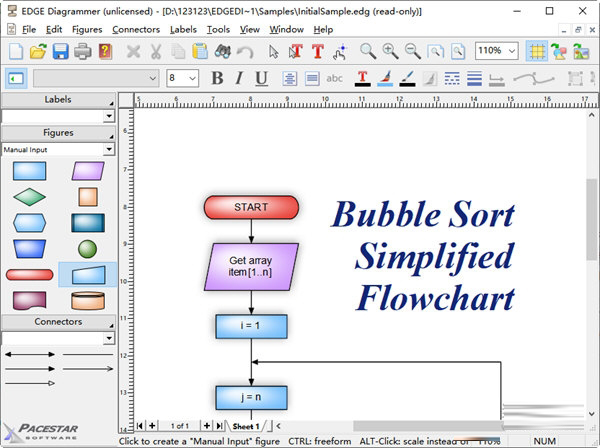Go to the first sheet button

point(140,426)
